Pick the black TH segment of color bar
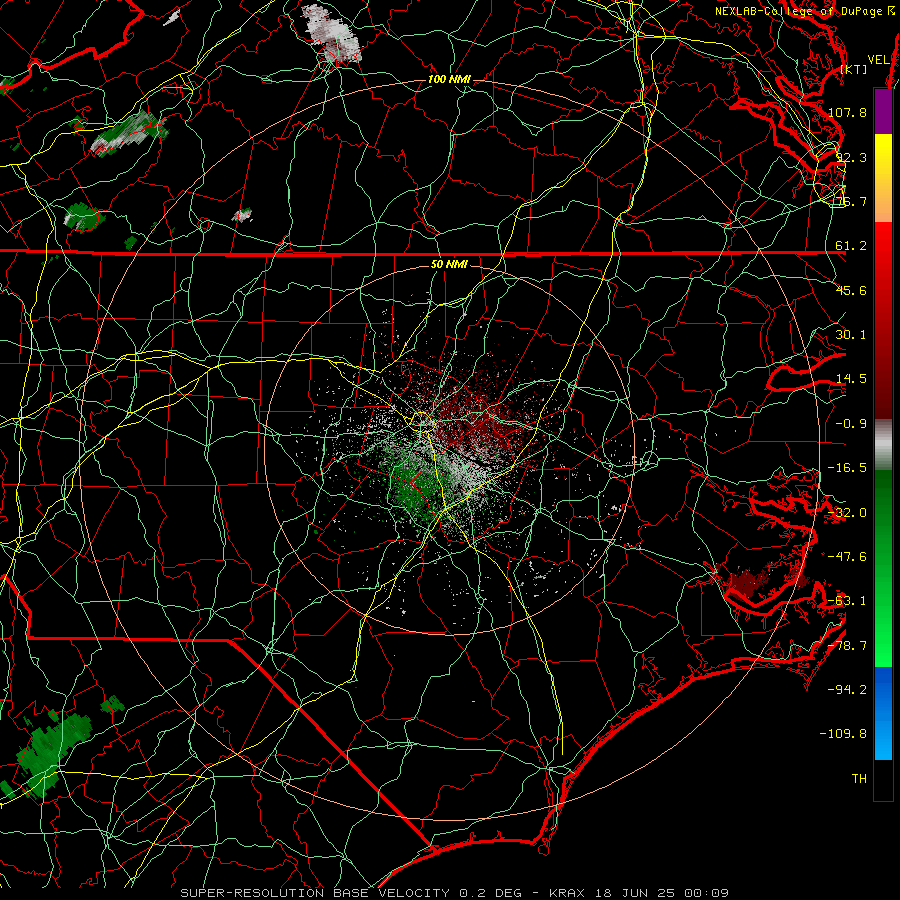Viewport: 900px width, 900px height. (883, 780)
